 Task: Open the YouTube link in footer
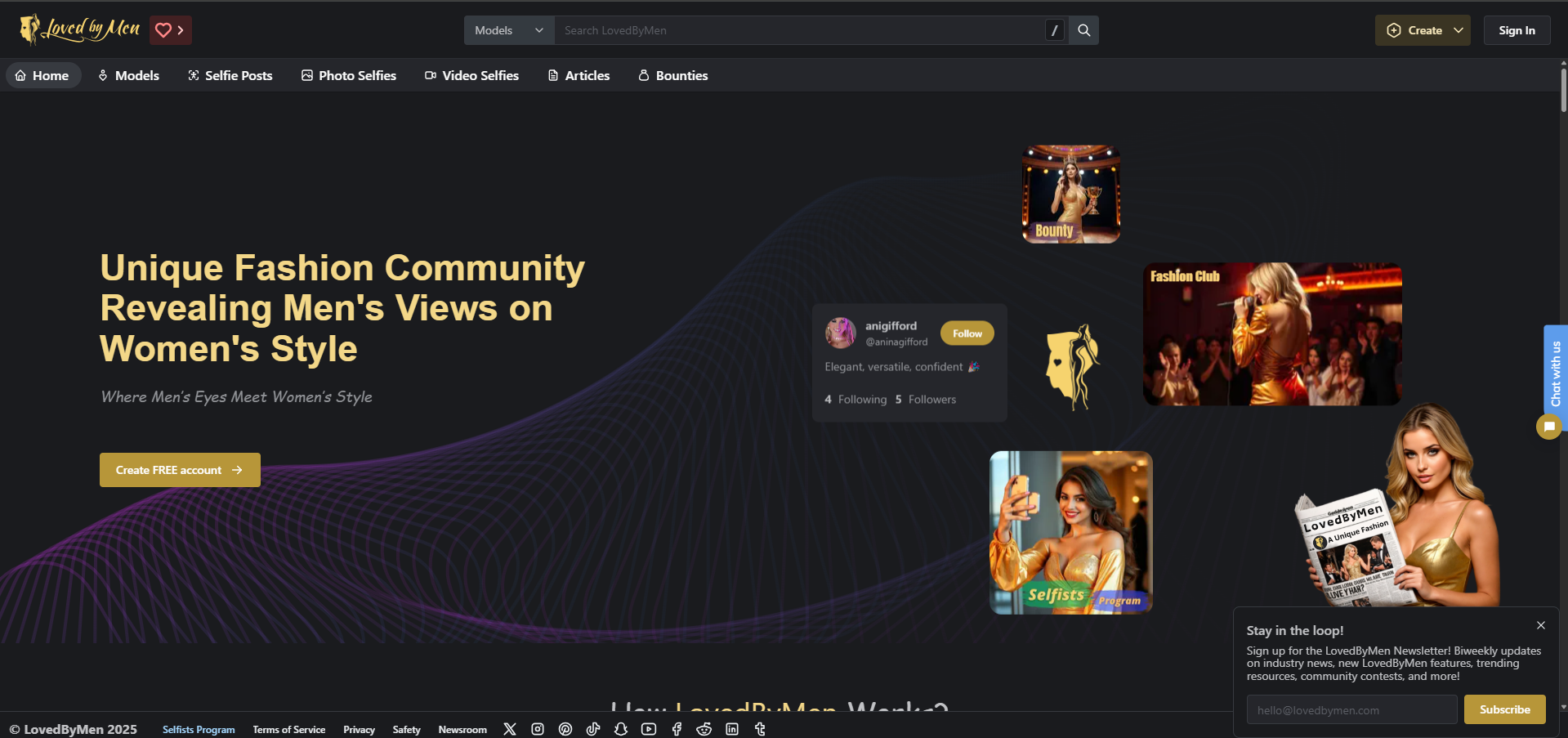coord(649,729)
